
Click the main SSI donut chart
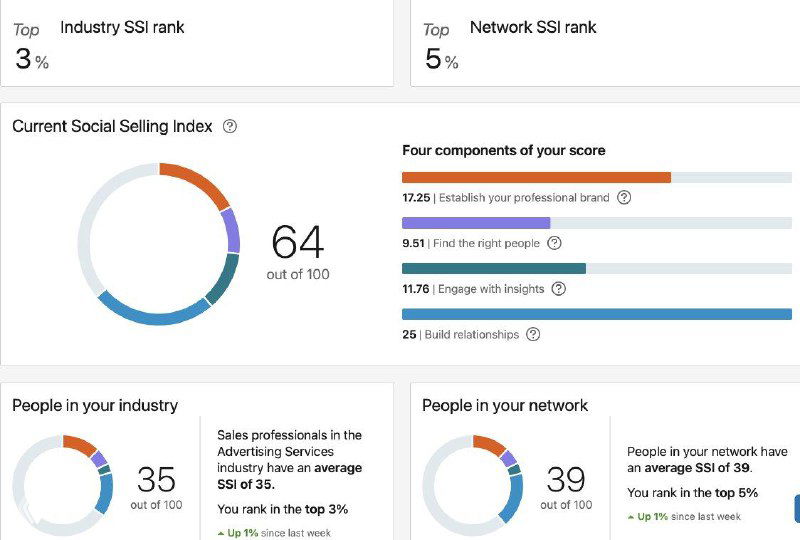[x=159, y=244]
